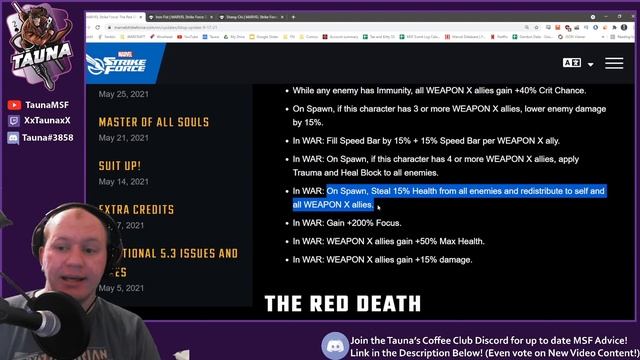Screen dimensions: 640x360
Task: Click 'WEAPON X allies gain +50% Max Health'
Action: 389,241
